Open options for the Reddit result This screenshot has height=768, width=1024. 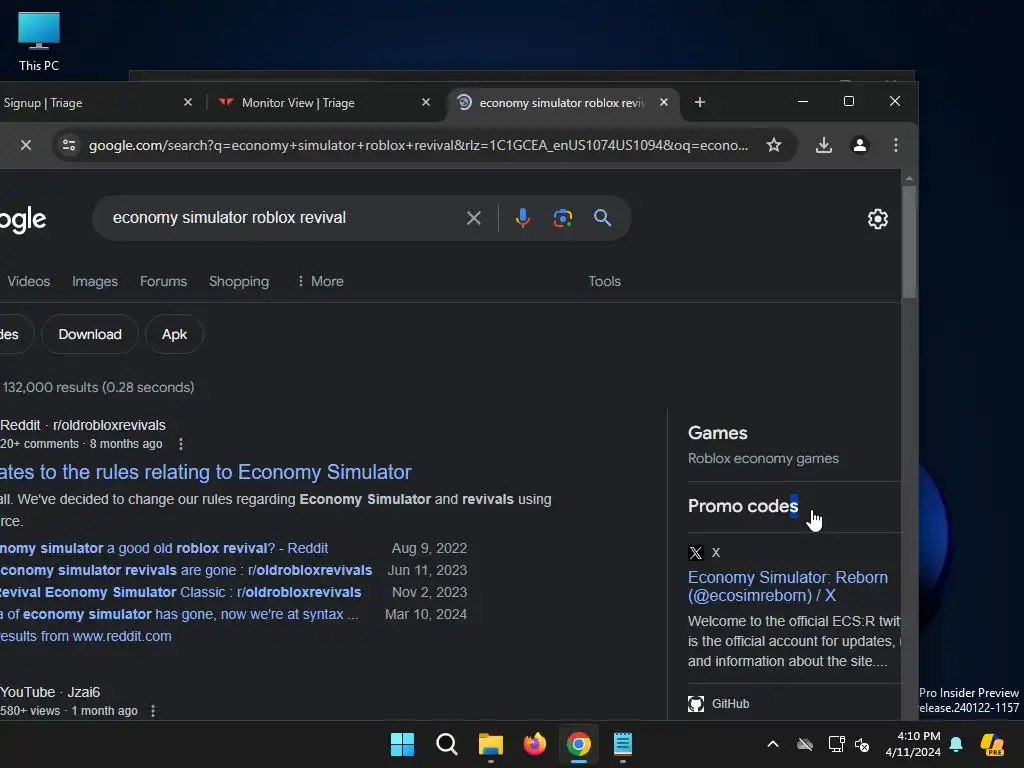coord(181,444)
